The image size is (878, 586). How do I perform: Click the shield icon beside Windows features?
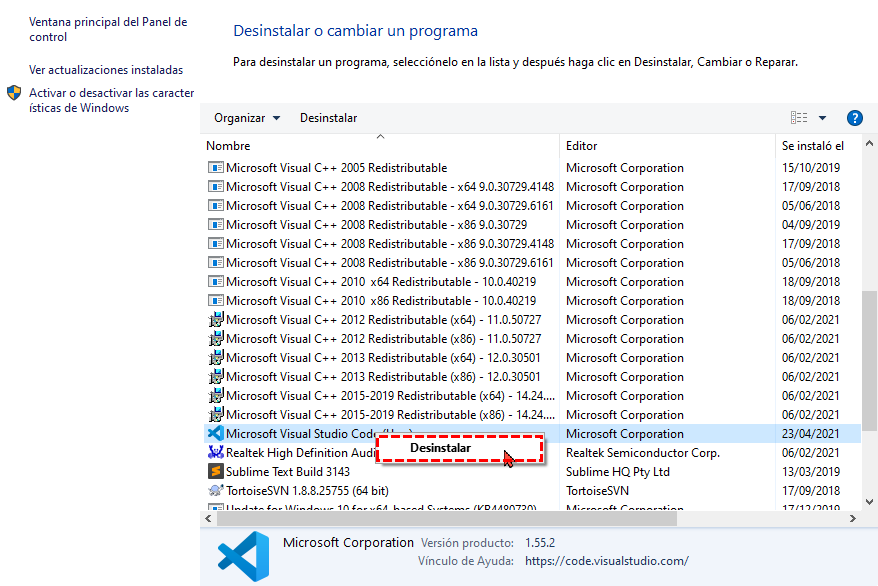click(x=14, y=93)
